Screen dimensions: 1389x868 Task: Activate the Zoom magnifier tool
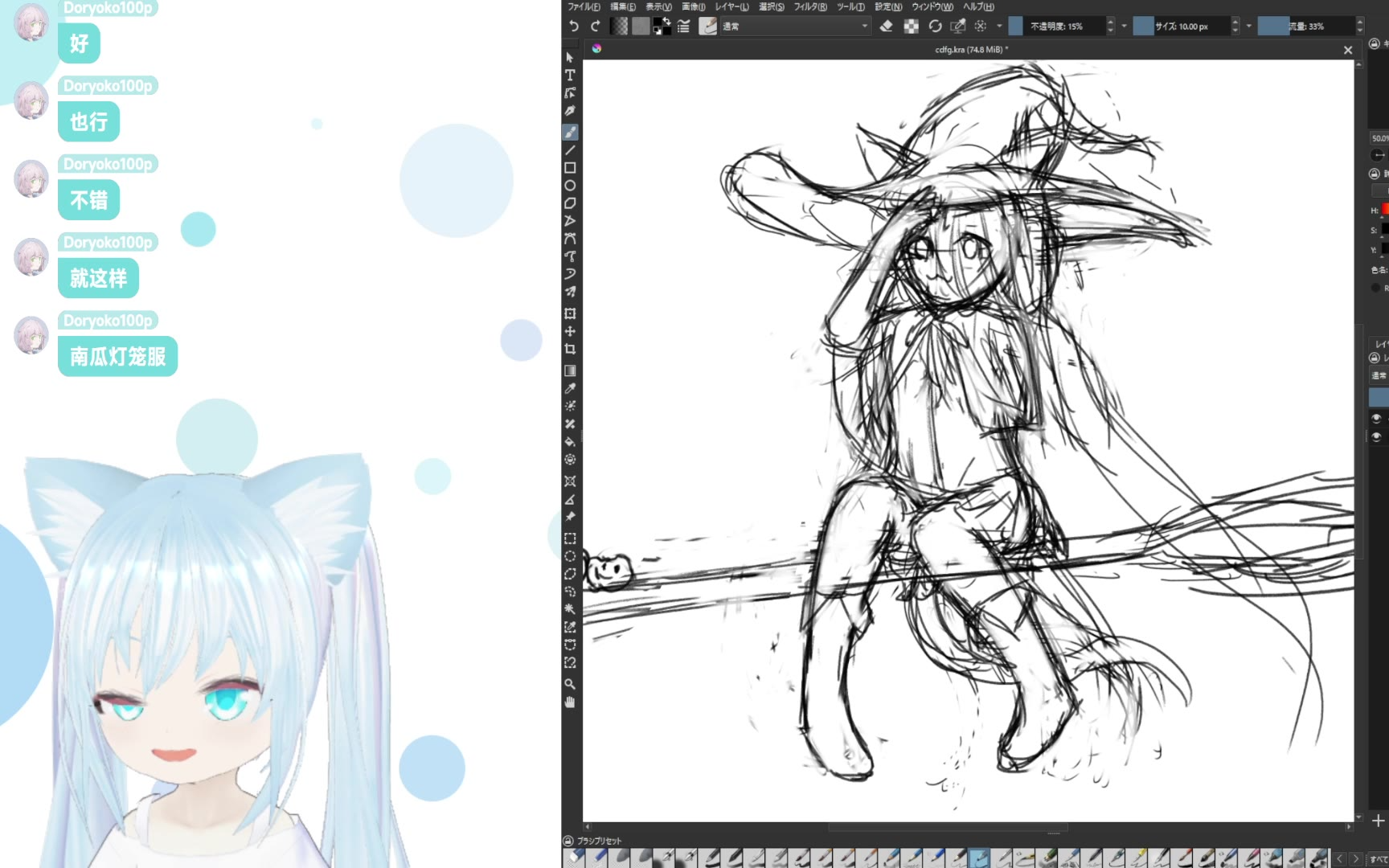(x=570, y=684)
